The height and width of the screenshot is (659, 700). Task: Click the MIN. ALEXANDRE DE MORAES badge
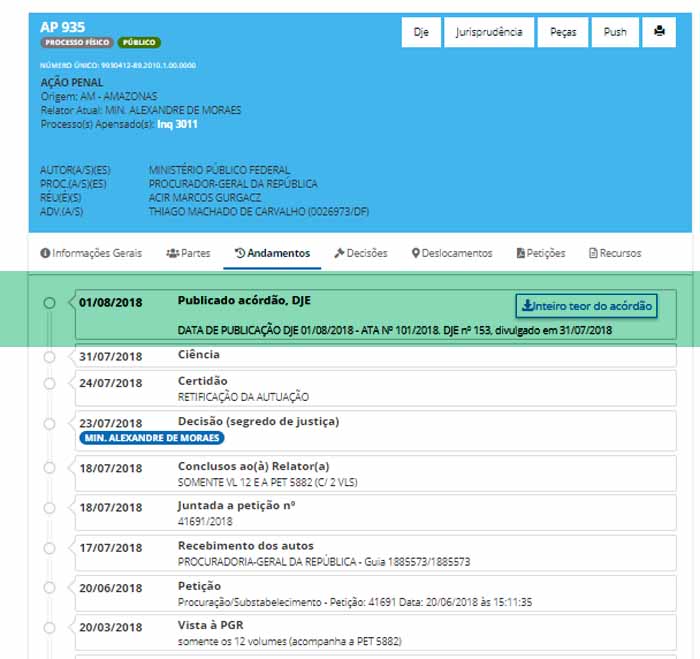click(x=152, y=437)
